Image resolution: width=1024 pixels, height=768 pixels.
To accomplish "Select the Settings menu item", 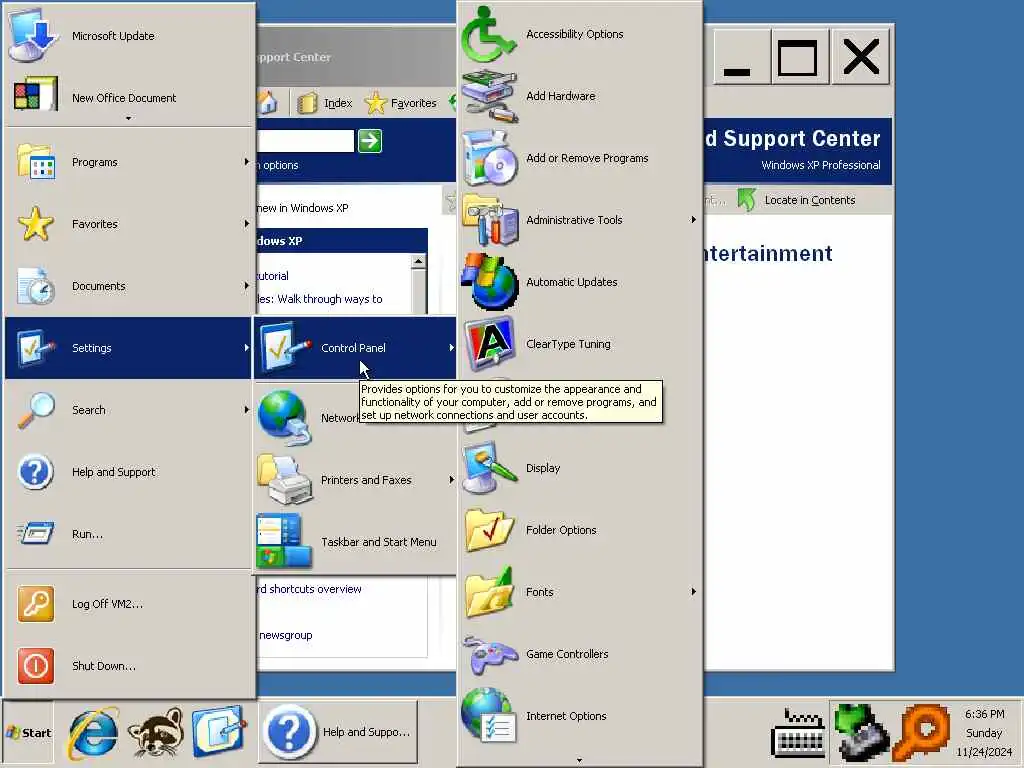I will 129,347.
